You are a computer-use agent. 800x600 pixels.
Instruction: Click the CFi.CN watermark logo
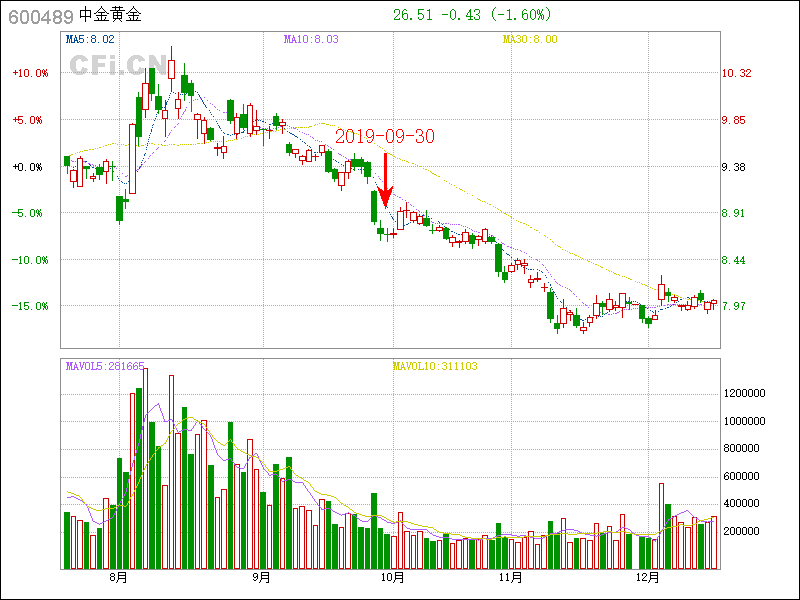click(117, 65)
